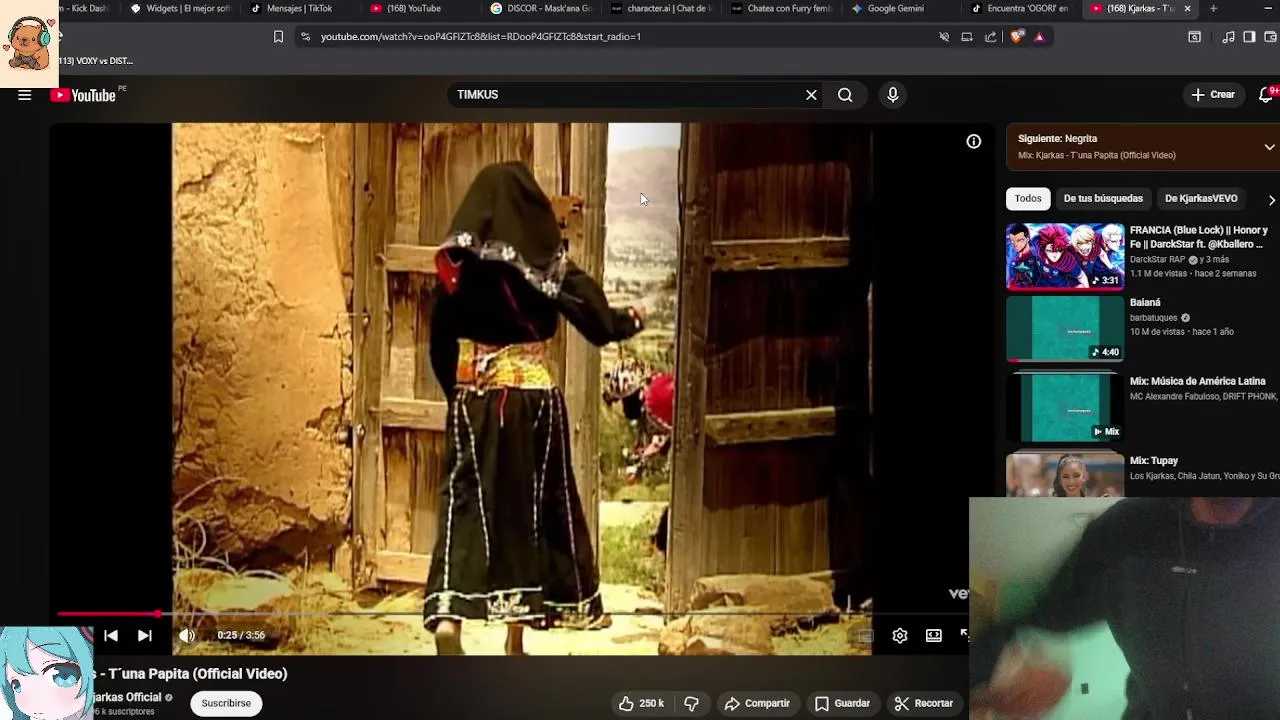
Task: Open the barbatuques channel name
Action: [1154, 318]
